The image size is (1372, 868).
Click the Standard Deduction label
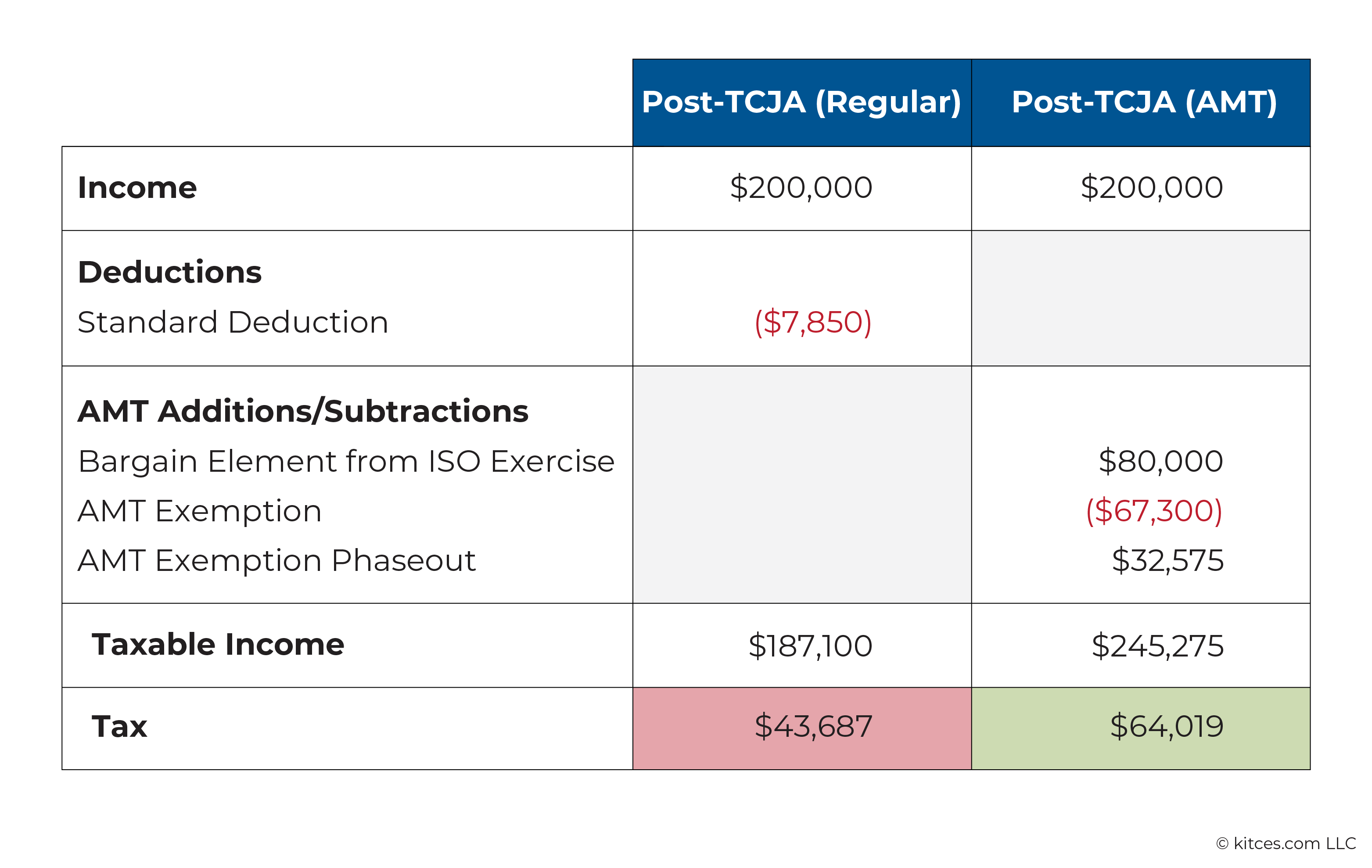(x=233, y=322)
